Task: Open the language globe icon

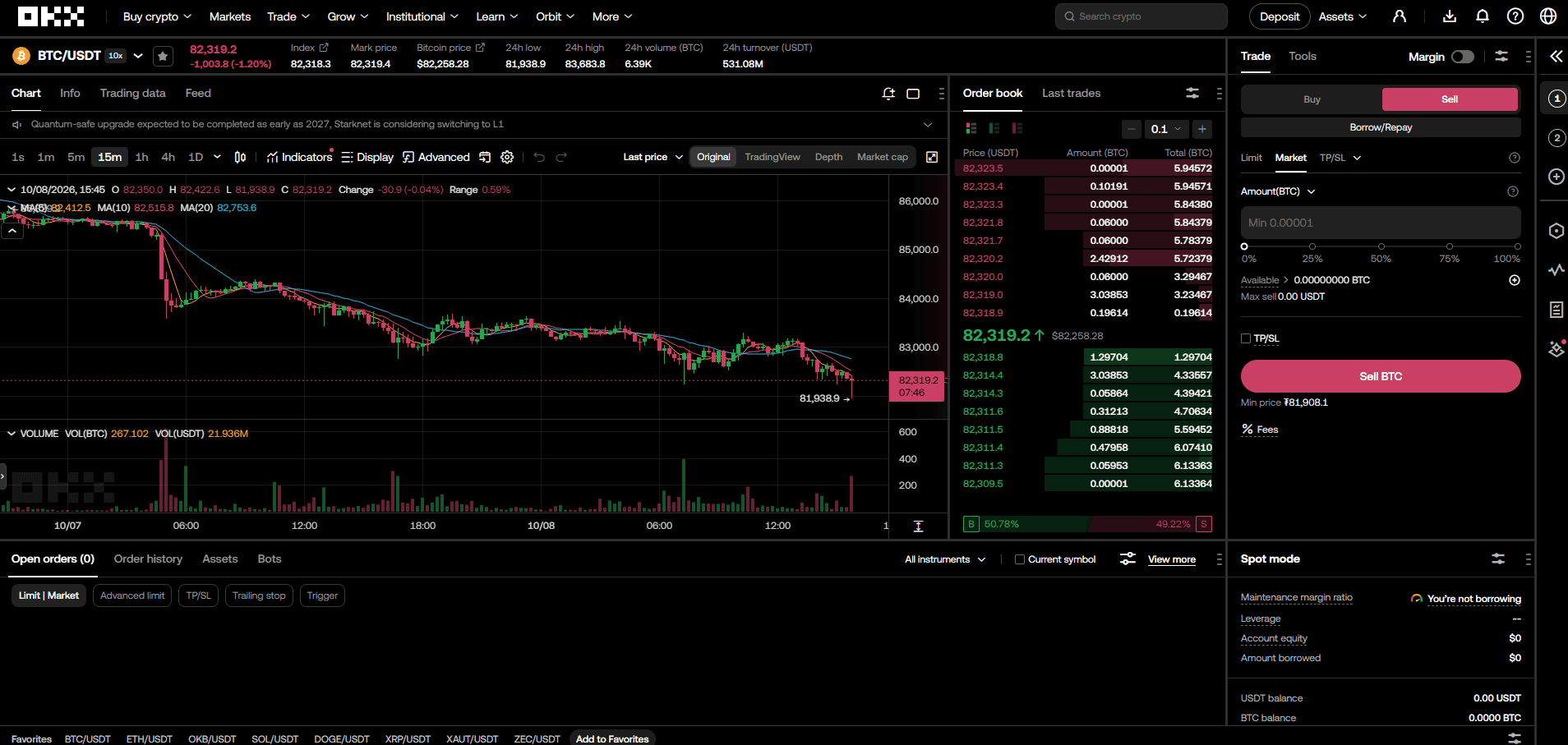Action: point(1548,16)
